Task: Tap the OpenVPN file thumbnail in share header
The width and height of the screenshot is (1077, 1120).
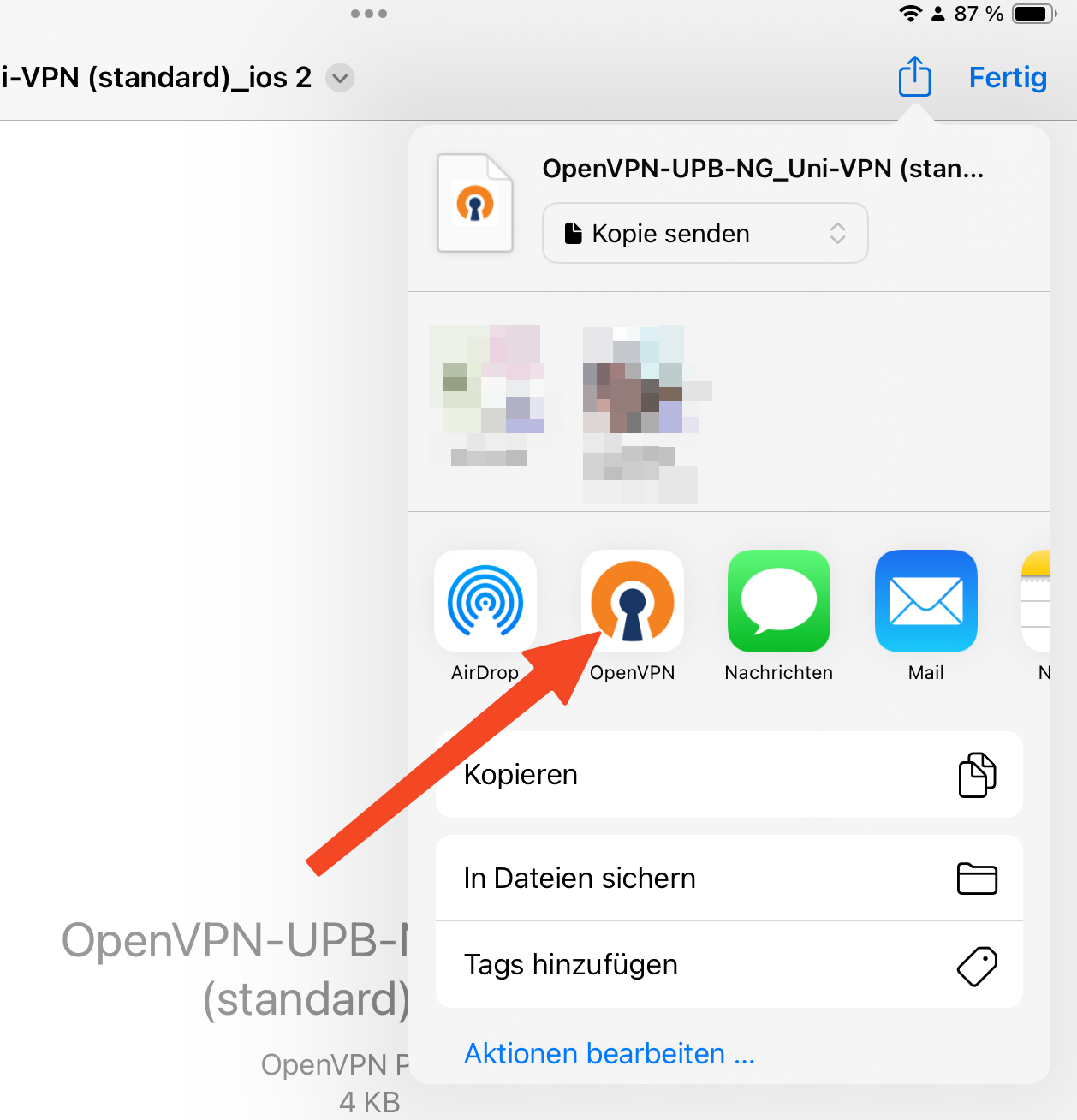Action: click(x=475, y=203)
